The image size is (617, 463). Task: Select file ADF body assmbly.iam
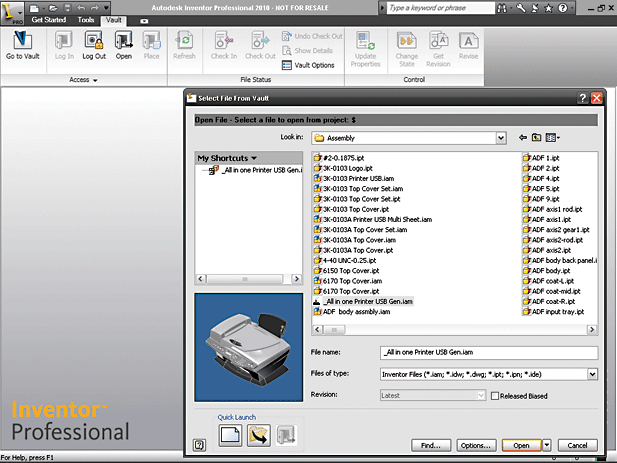352,312
